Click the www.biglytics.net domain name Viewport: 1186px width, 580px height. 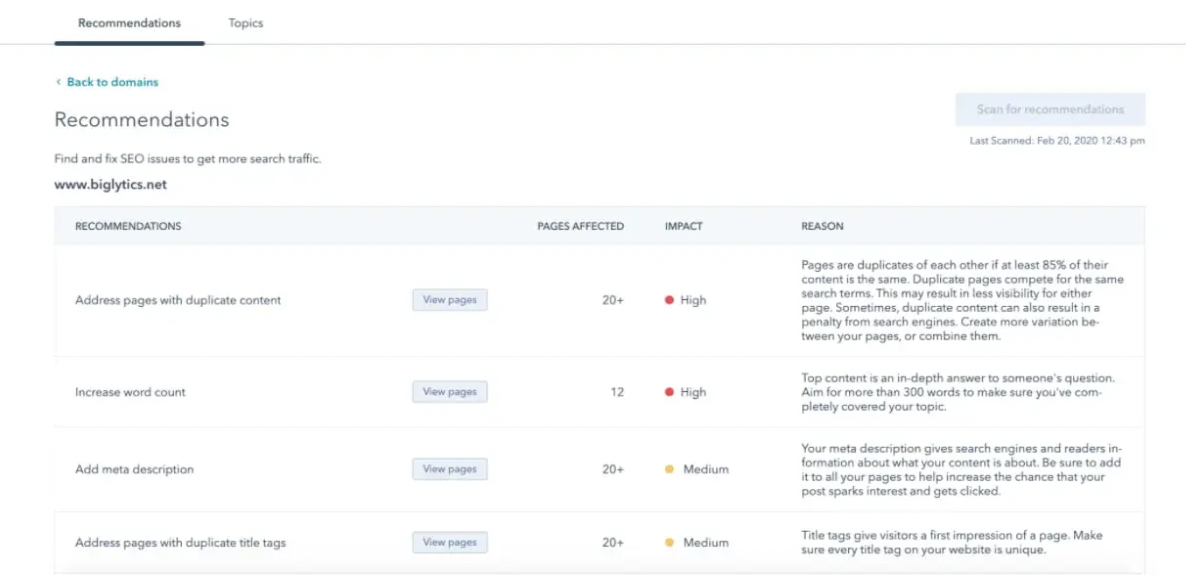coord(110,185)
